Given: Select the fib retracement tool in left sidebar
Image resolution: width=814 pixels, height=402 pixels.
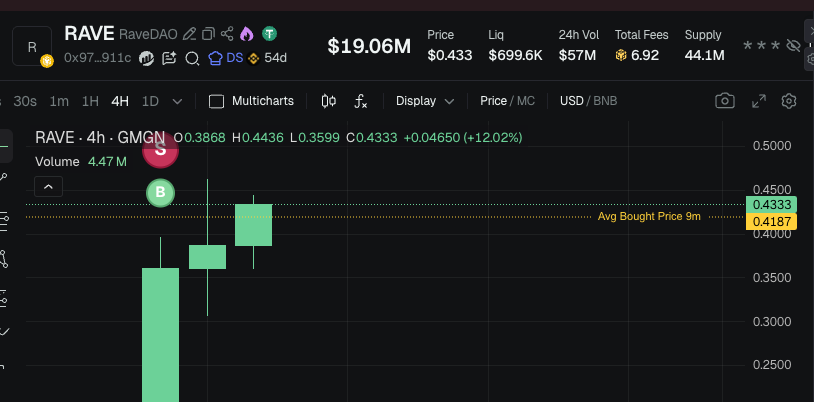Looking at the screenshot, I should (4, 222).
